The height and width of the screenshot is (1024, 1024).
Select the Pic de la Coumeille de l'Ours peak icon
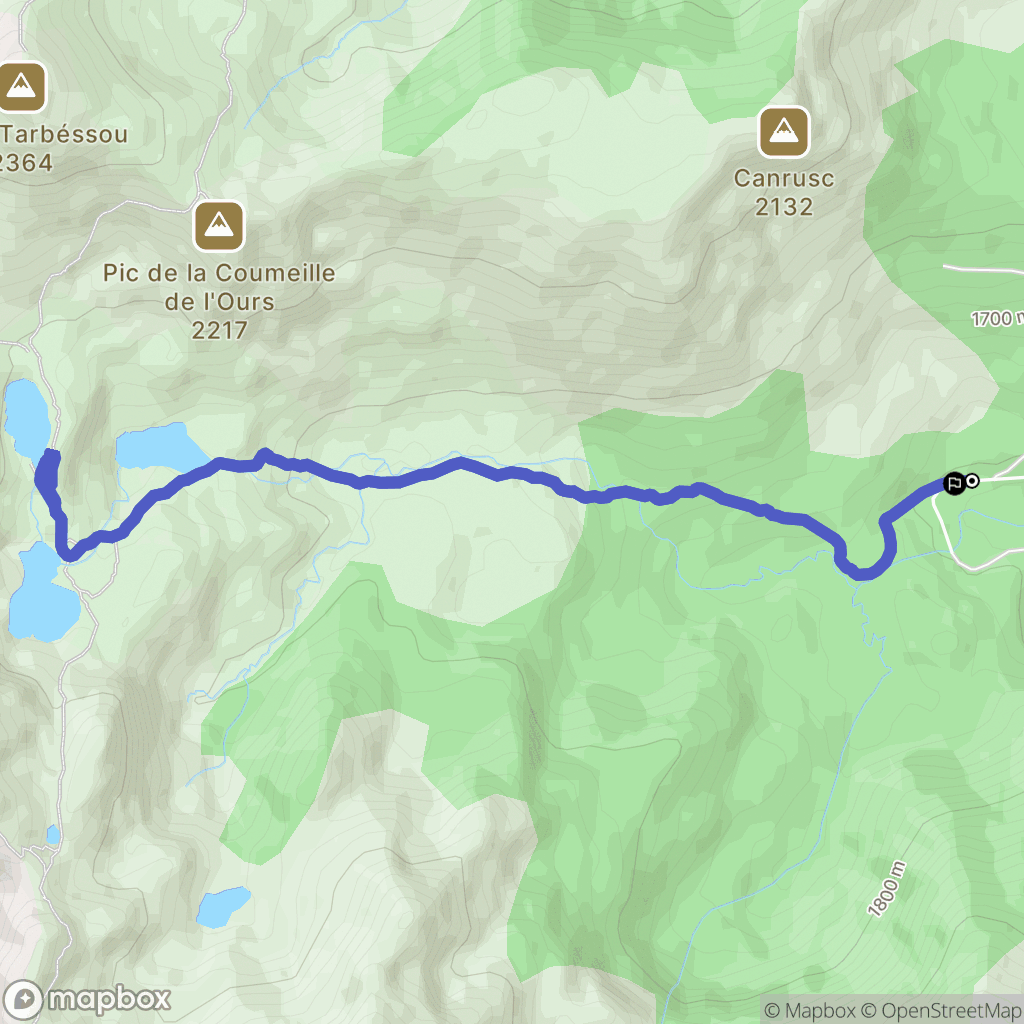[219, 226]
